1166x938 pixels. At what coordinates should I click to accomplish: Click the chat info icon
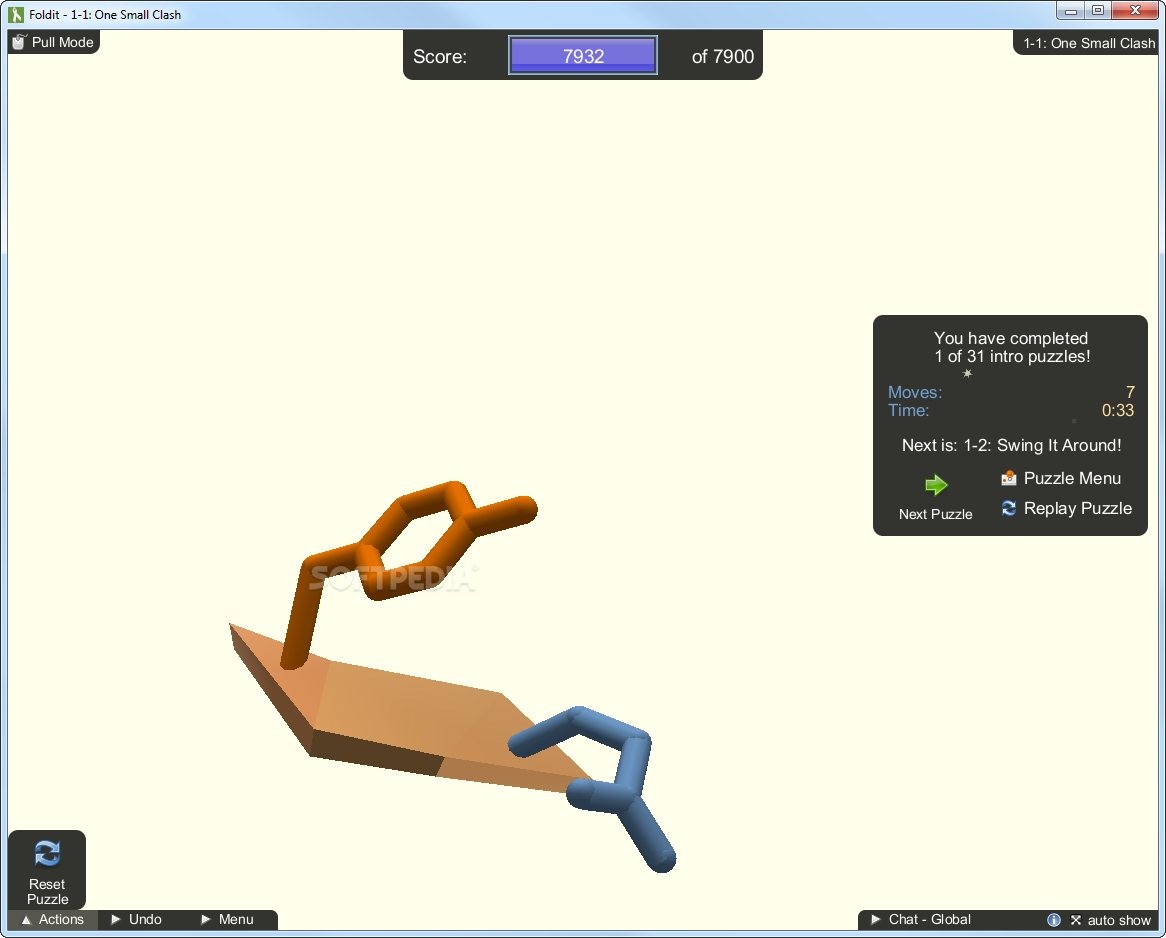click(1054, 920)
